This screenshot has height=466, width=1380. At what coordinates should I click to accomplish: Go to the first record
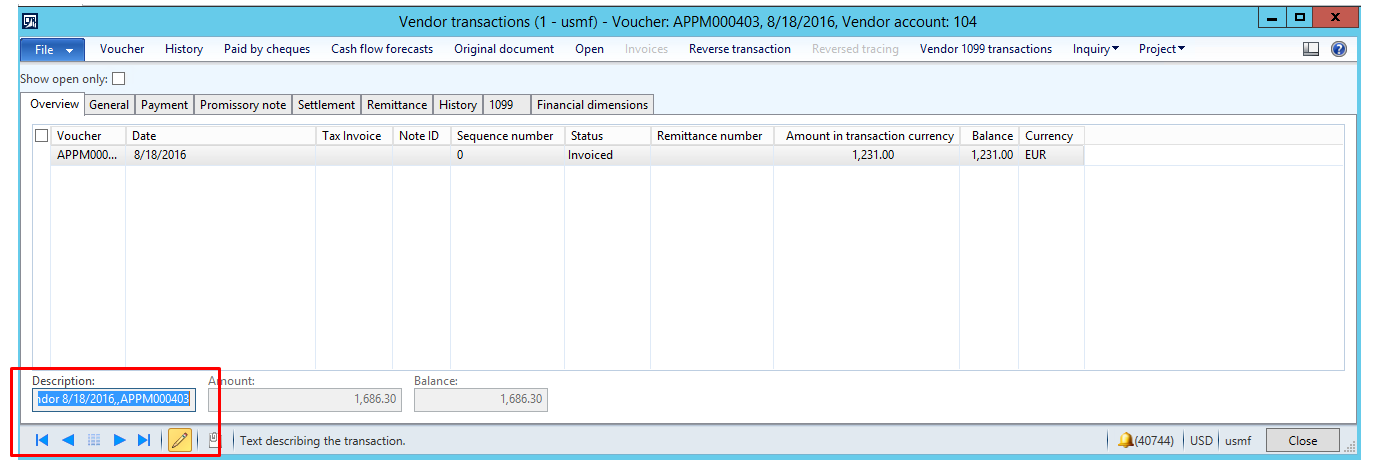click(x=42, y=440)
